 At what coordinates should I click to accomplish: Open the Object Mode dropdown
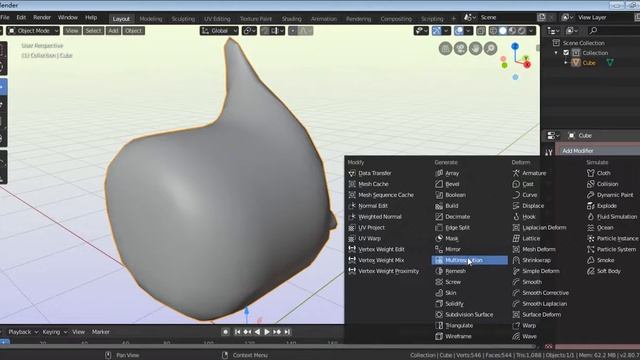pyautogui.click(x=33, y=31)
